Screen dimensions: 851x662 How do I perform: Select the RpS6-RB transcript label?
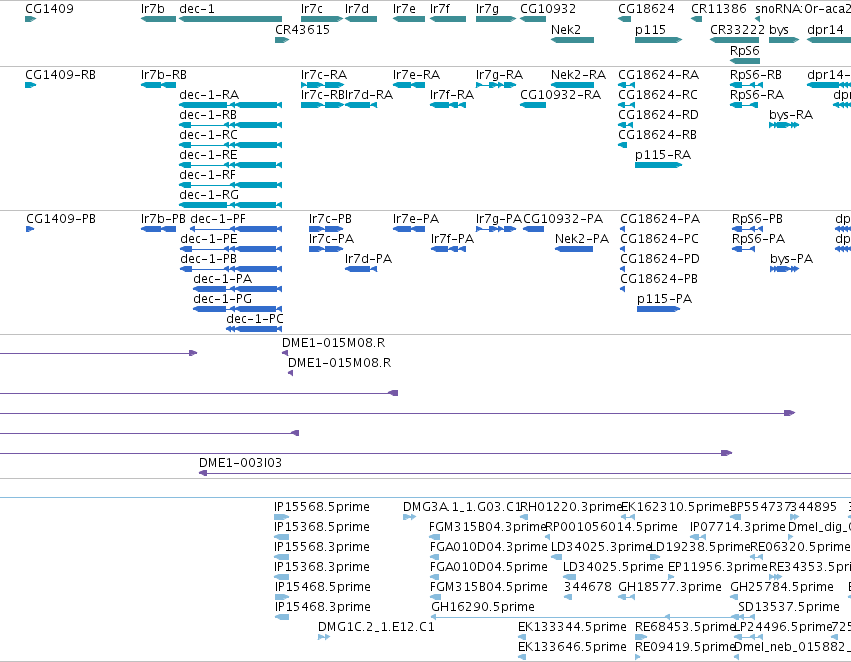pos(756,74)
